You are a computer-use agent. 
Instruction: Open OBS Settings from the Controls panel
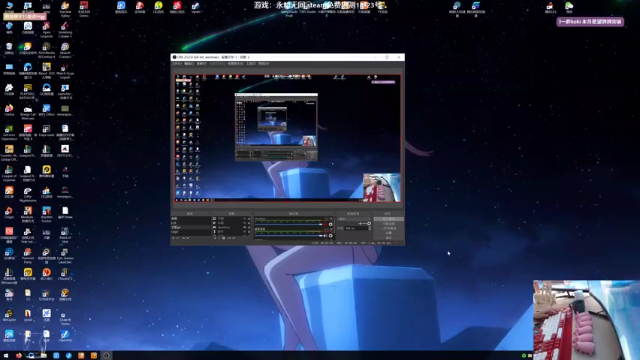click(389, 233)
